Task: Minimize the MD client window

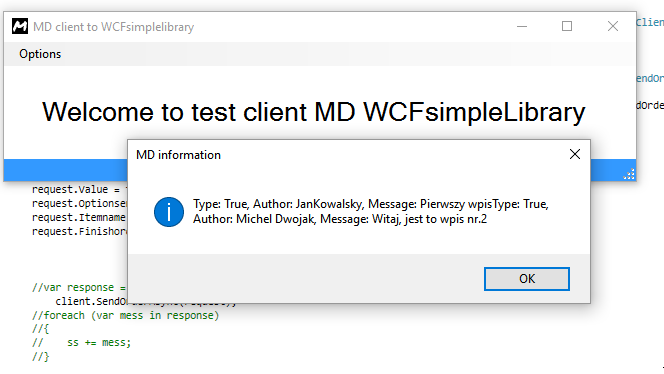Action: [522, 26]
